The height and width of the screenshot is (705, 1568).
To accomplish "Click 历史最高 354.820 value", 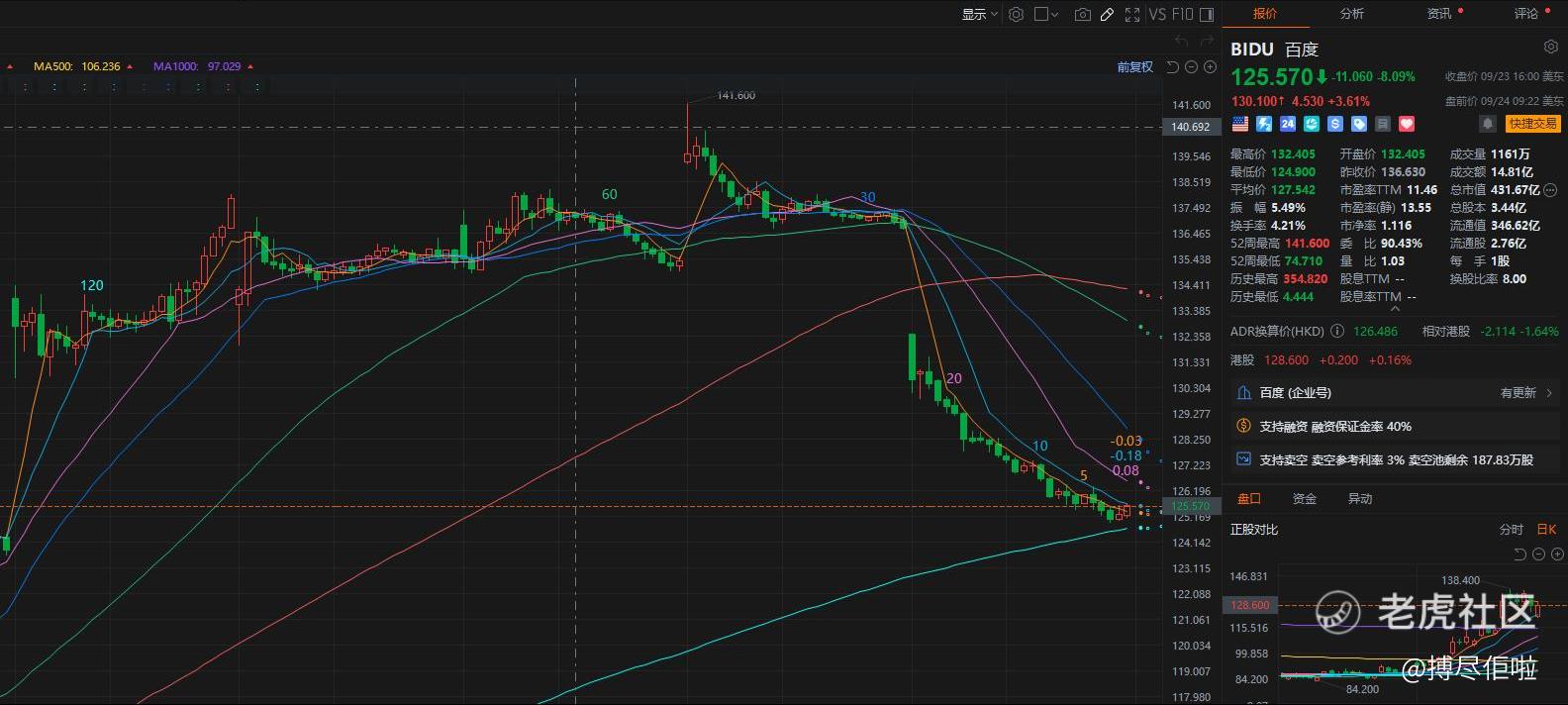I will 1307,279.
